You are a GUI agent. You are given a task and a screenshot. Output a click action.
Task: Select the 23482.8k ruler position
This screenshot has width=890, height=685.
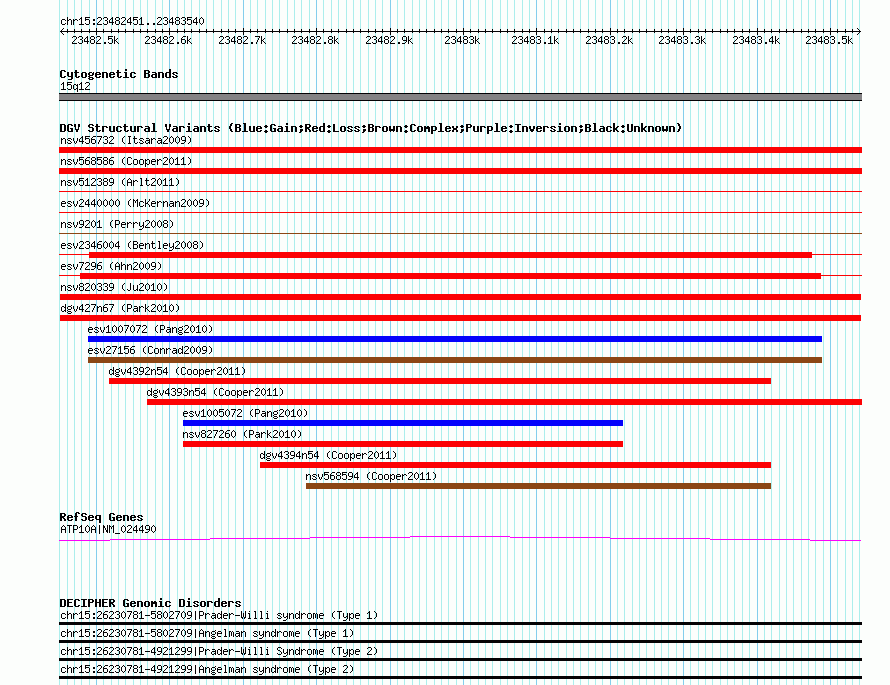(x=315, y=40)
